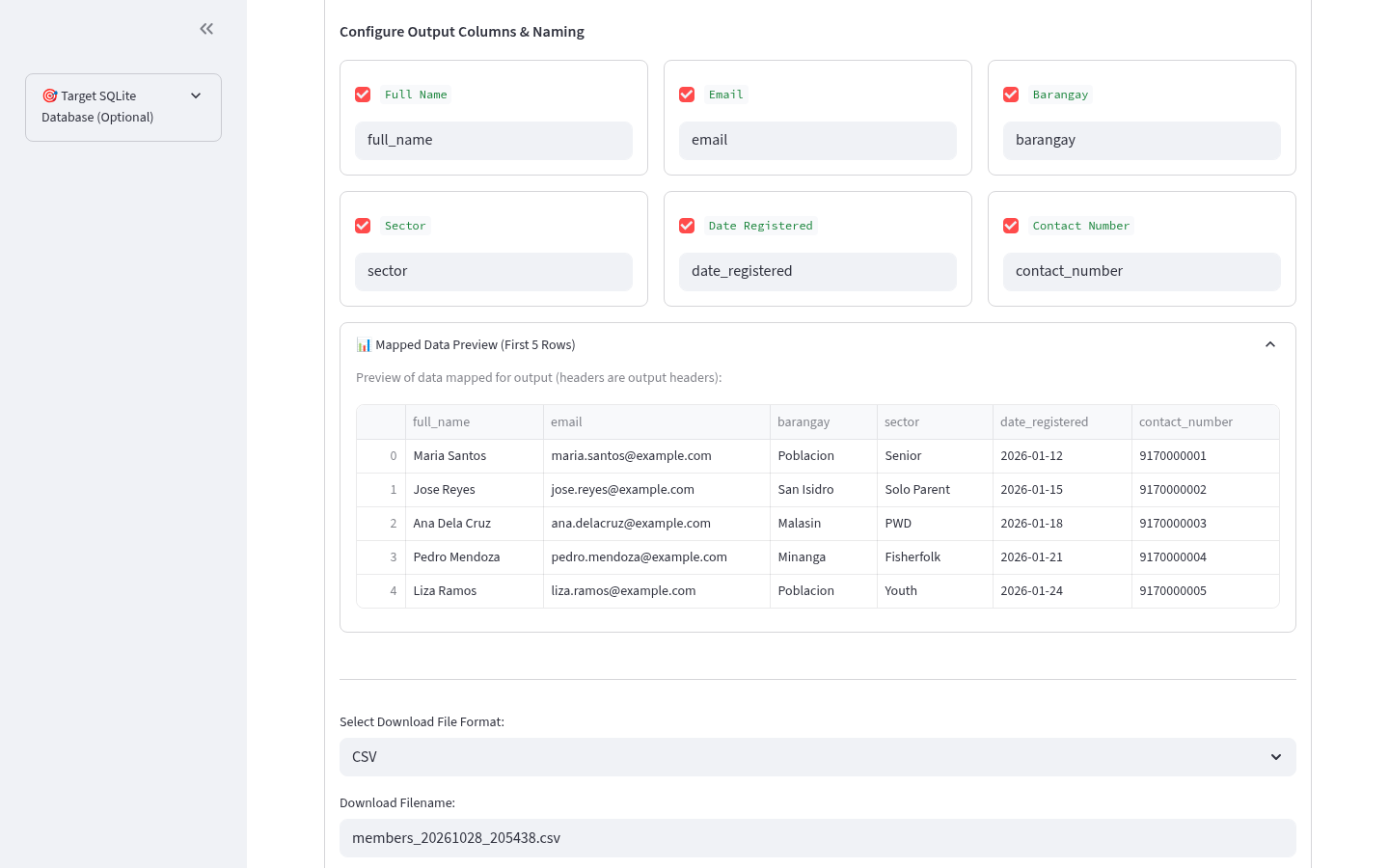
Task: Select the contact_number column header
Action: click(x=1206, y=422)
